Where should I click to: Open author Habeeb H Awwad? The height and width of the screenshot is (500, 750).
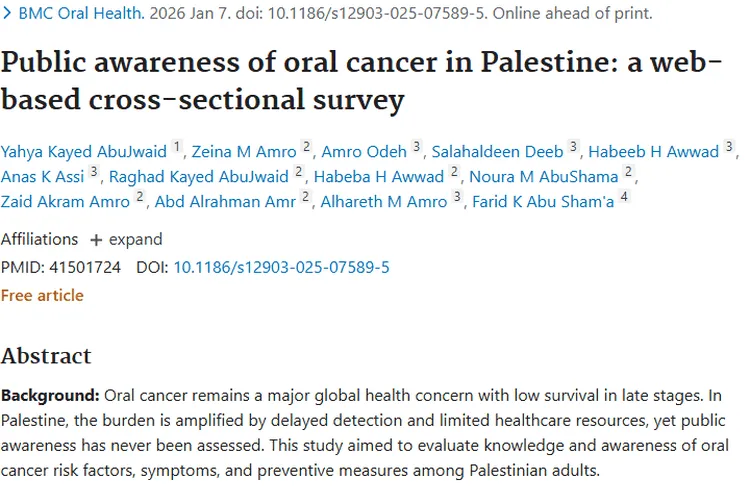[653, 152]
